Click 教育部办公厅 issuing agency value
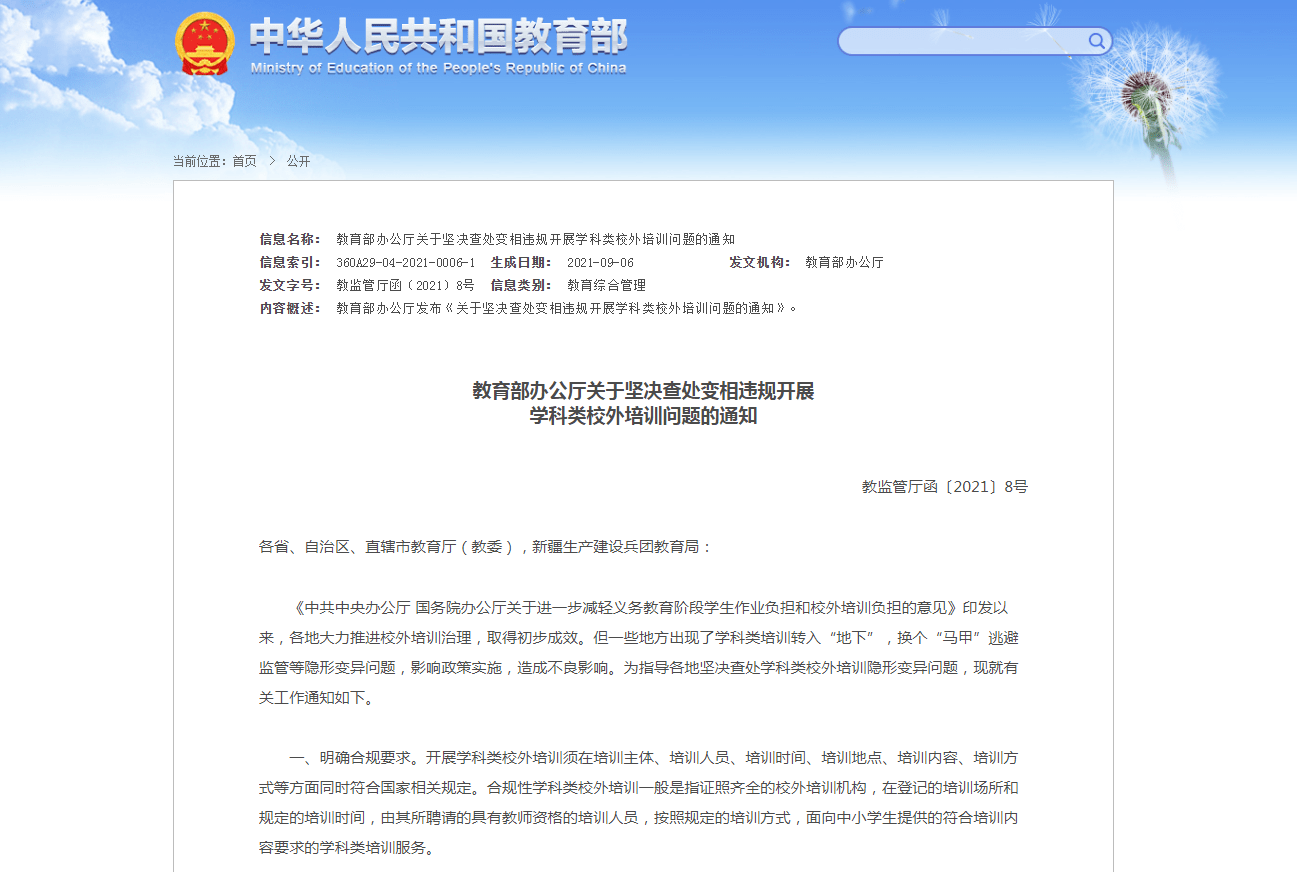The width and height of the screenshot is (1297, 872). (x=844, y=262)
